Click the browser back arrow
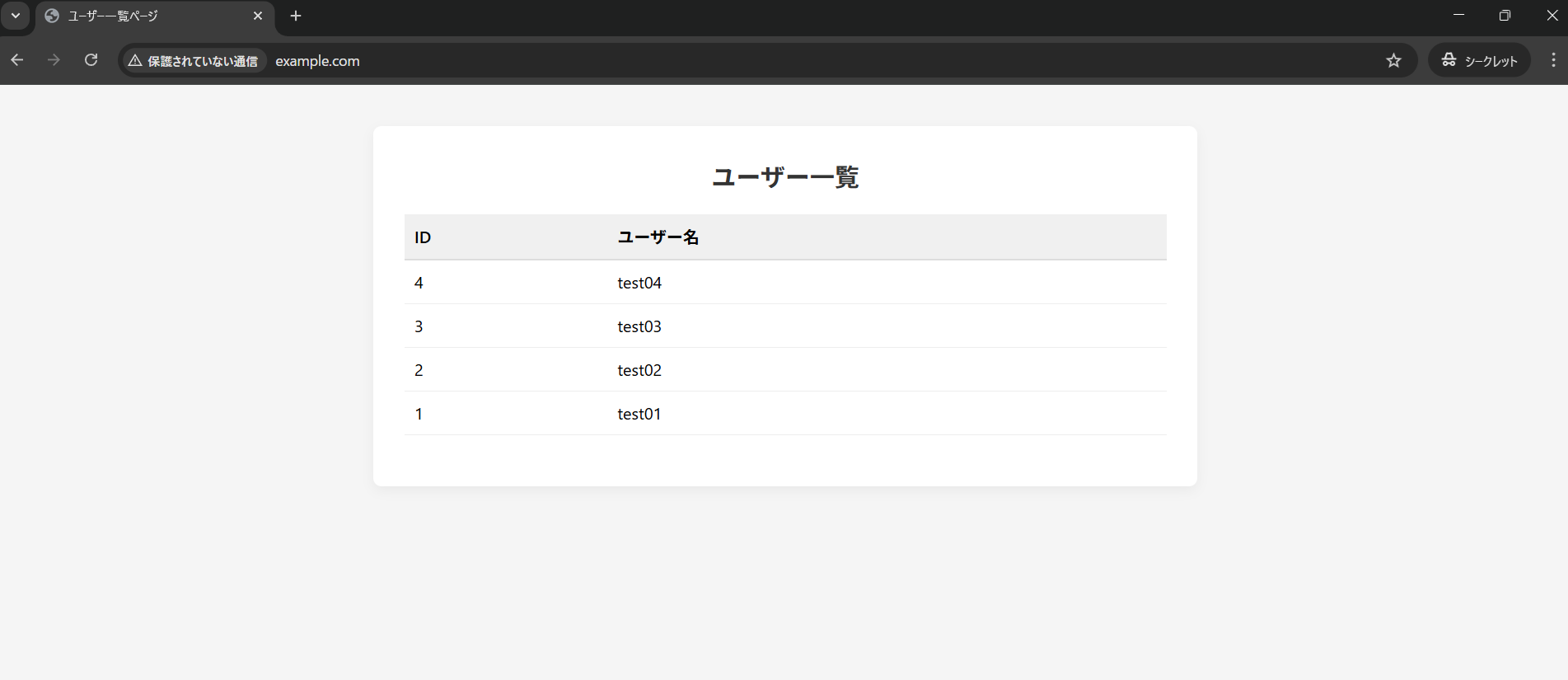 (17, 60)
